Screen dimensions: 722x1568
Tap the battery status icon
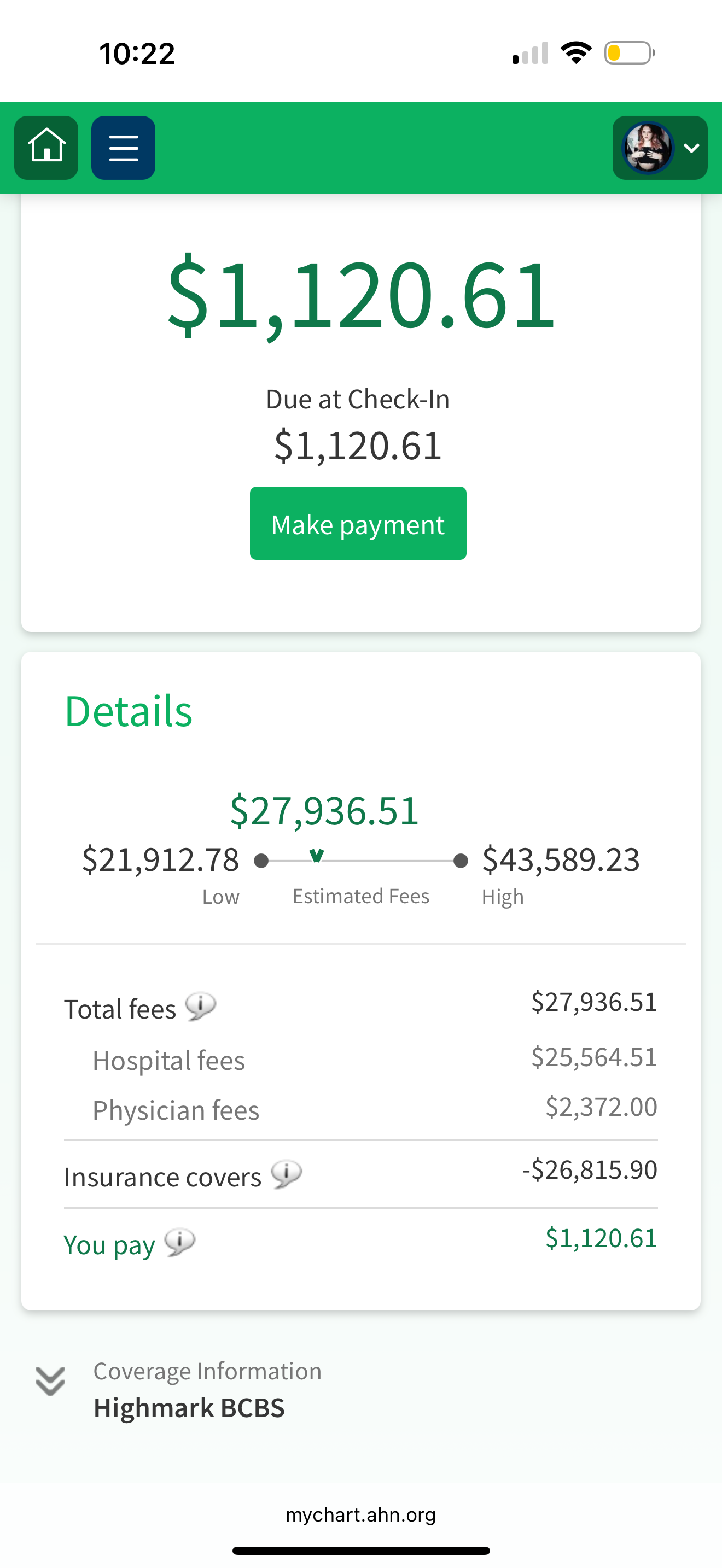[x=629, y=53]
